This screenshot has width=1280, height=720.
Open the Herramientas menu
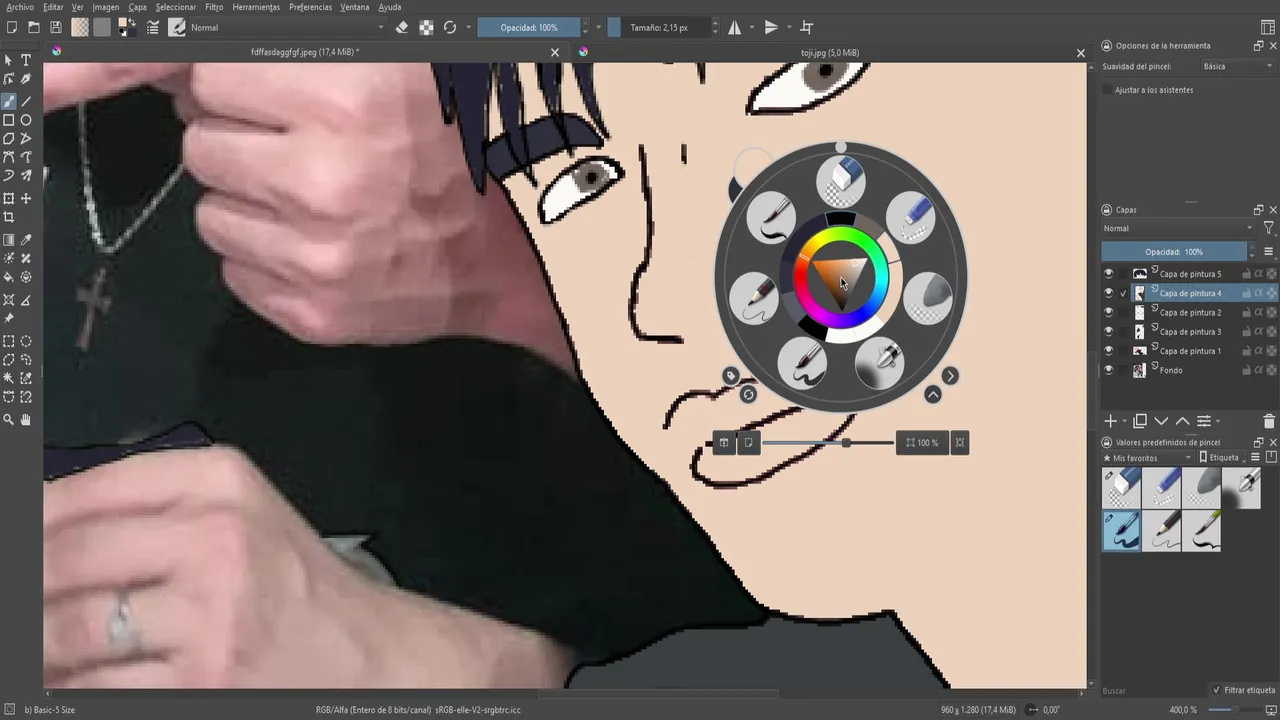(x=256, y=7)
